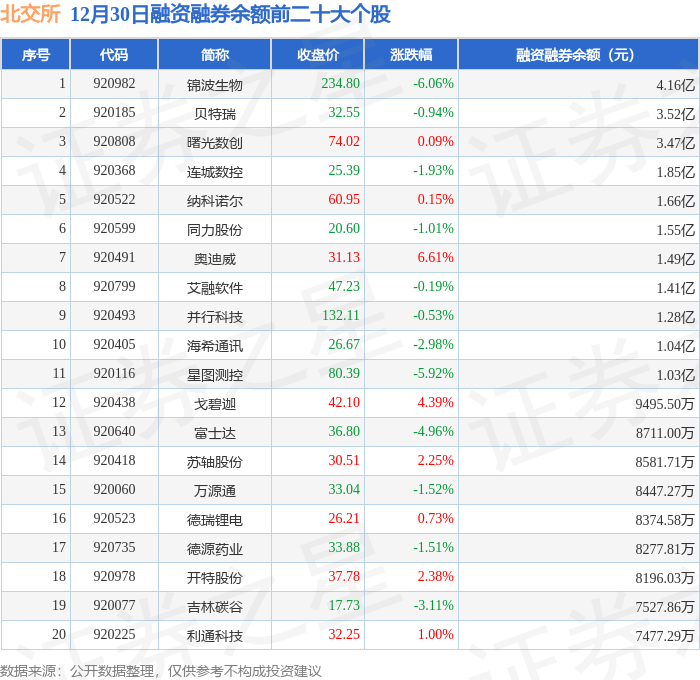700x680 pixels.
Task: Select stock name 艾融软件
Action: click(215, 288)
